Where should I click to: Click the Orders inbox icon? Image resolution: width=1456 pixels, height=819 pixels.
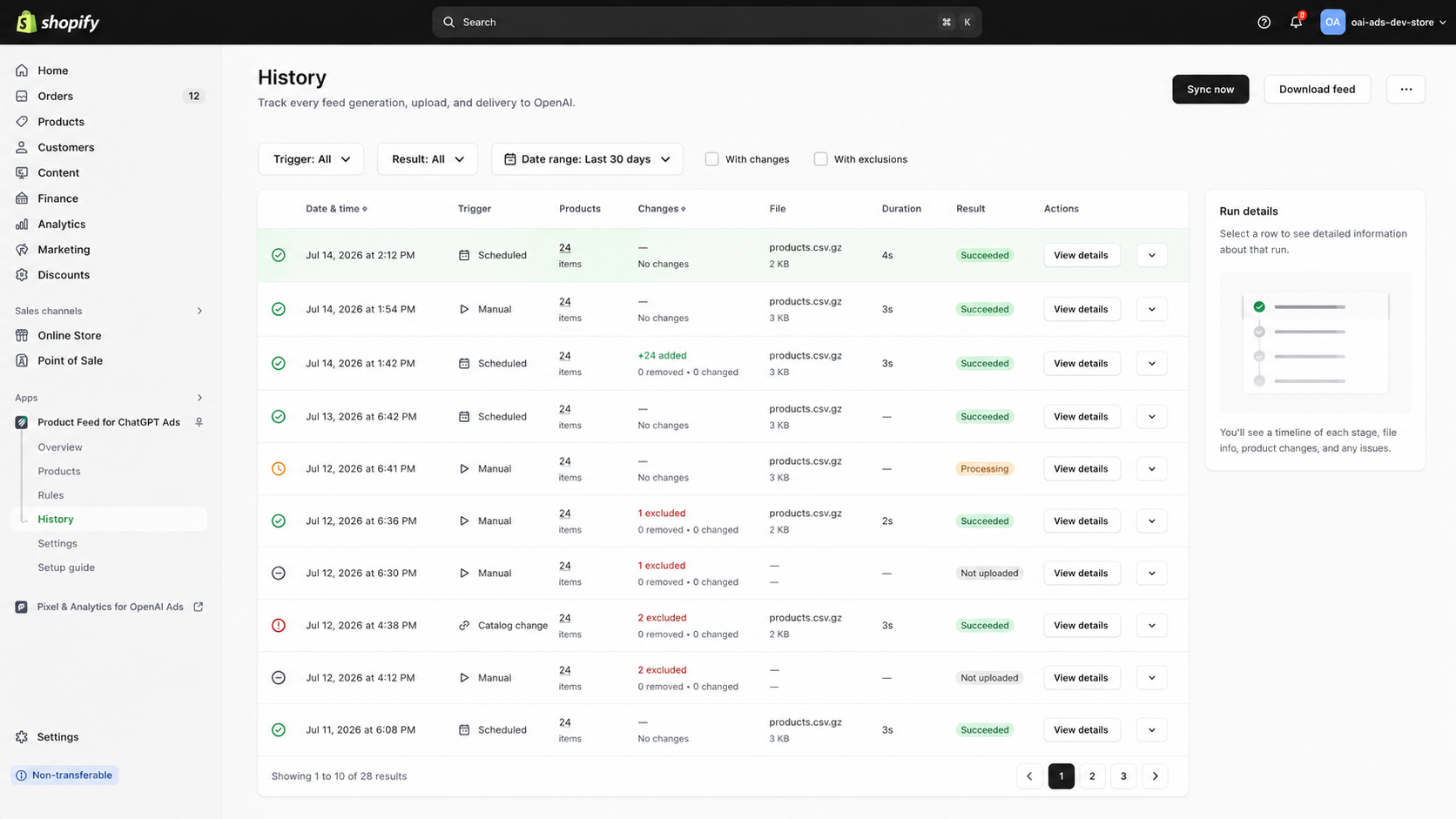pos(22,96)
